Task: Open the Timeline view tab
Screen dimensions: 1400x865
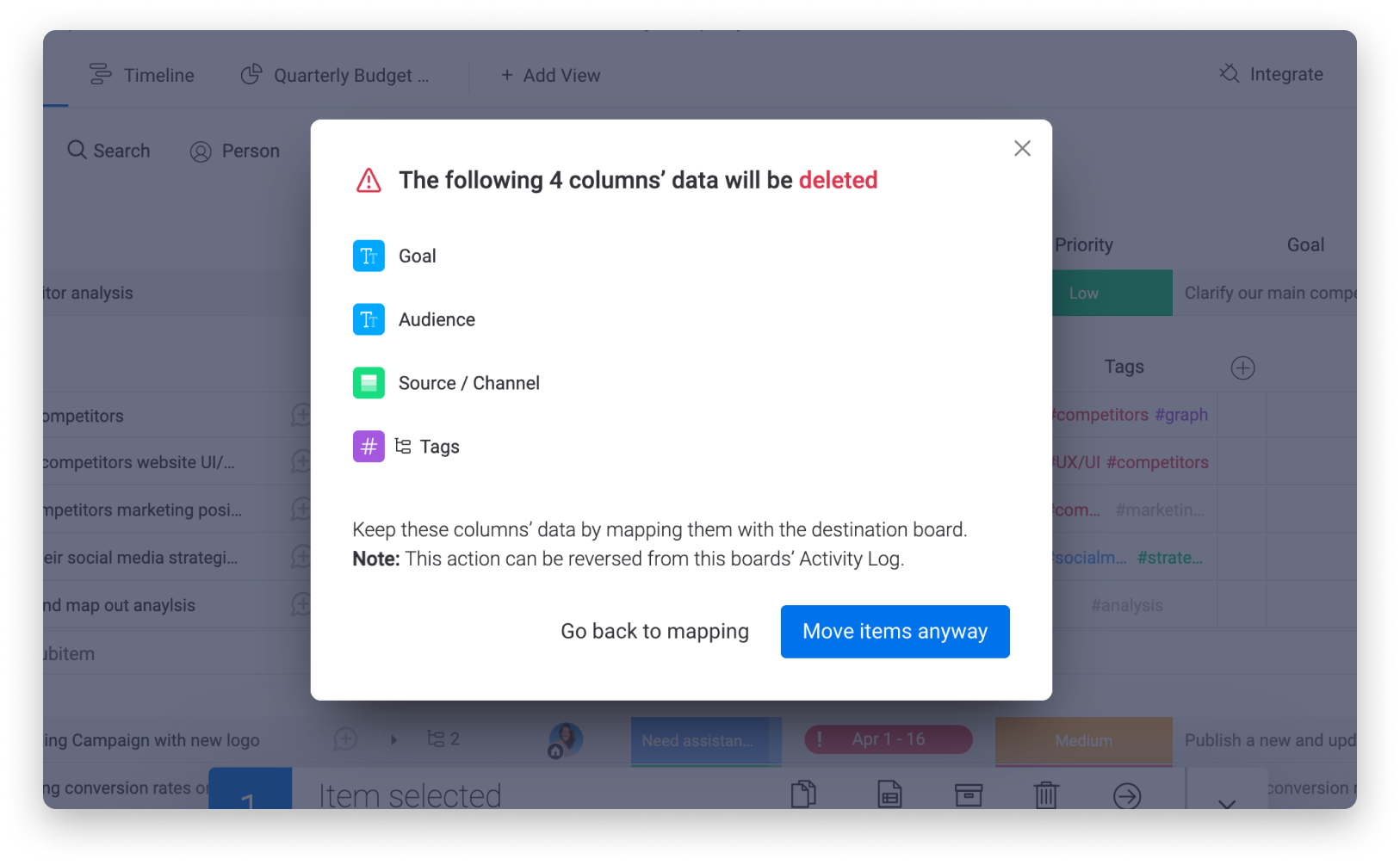Action: (142, 75)
